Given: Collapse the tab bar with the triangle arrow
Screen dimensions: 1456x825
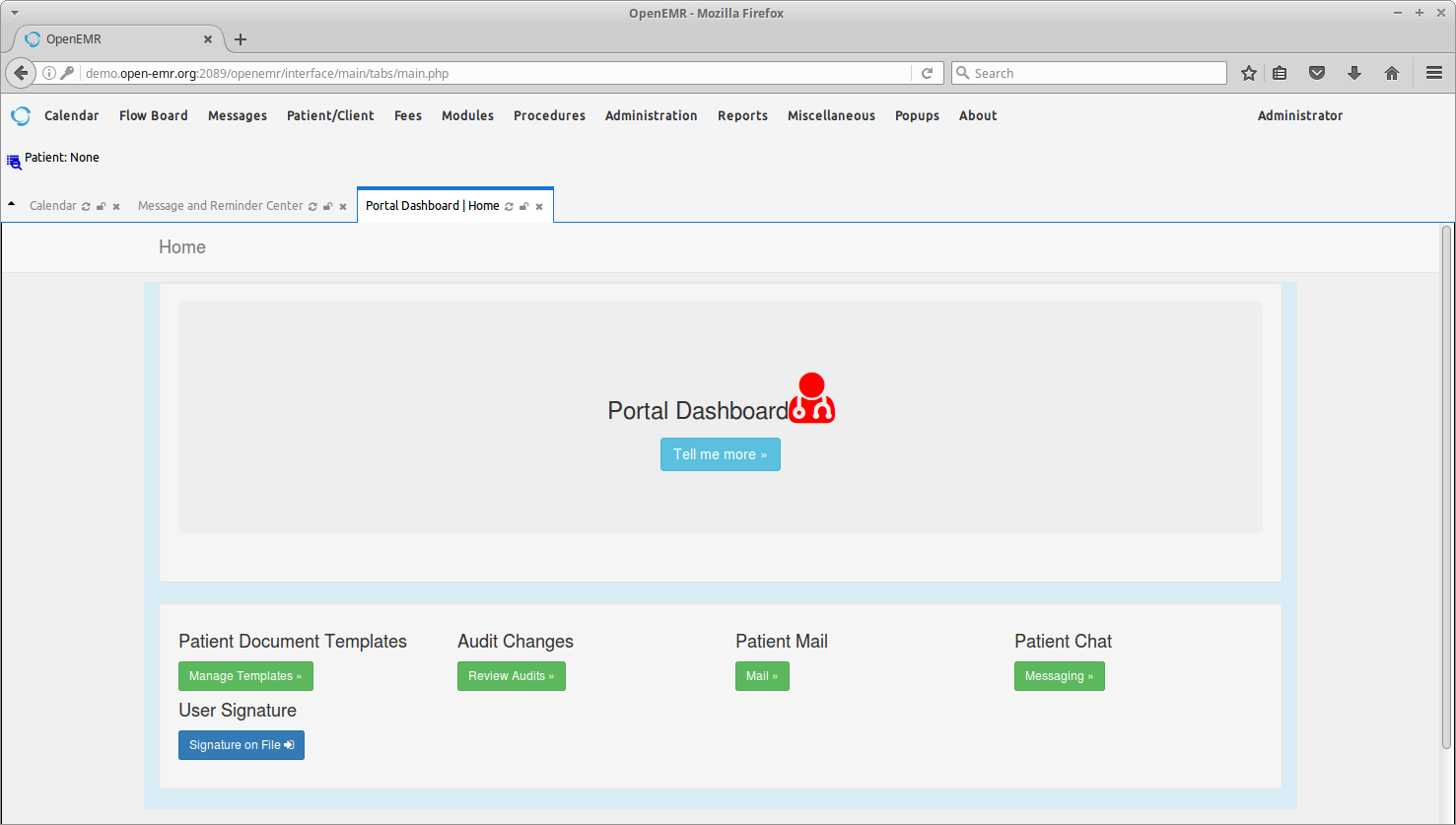Looking at the screenshot, I should 11,204.
